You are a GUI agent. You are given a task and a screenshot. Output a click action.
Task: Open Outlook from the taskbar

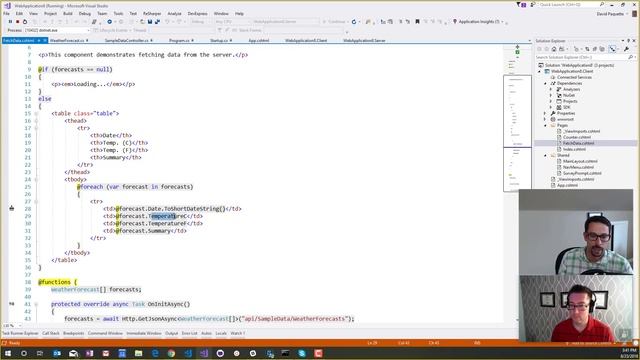57,353
